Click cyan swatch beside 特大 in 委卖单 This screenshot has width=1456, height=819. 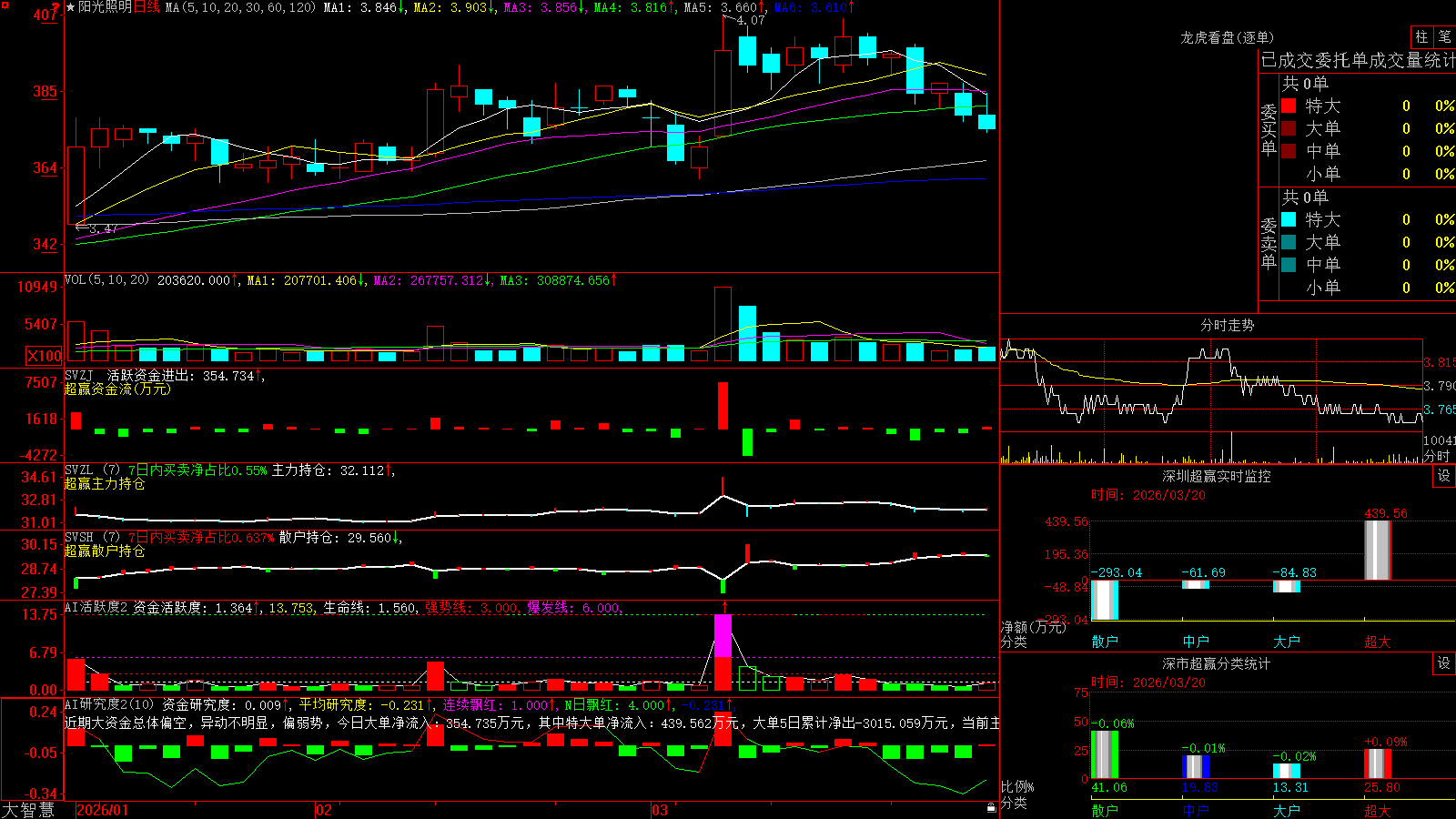point(1289,219)
